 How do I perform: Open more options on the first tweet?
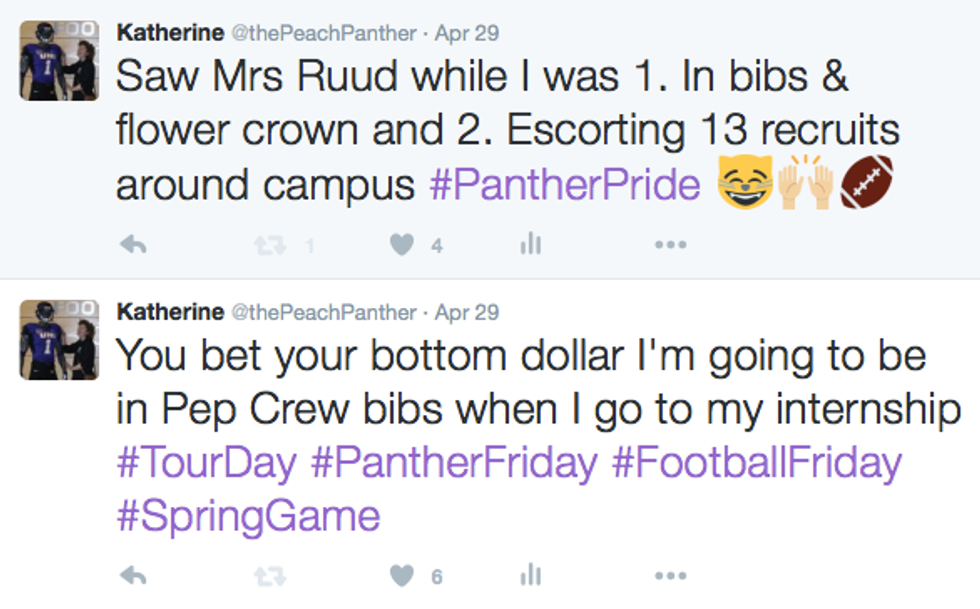670,244
